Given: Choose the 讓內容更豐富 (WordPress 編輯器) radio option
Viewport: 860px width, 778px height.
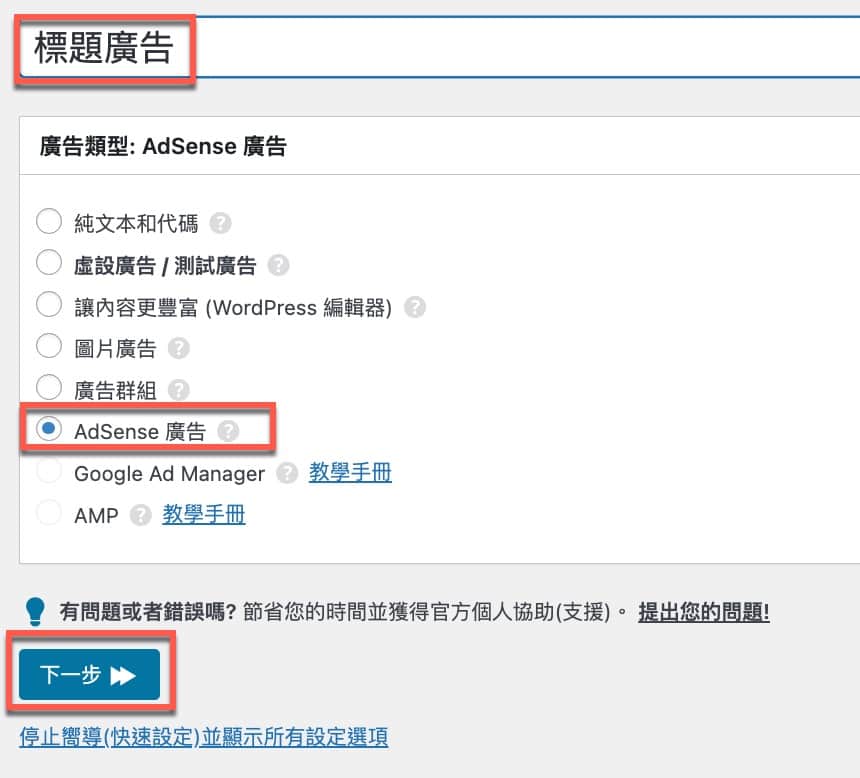Looking at the screenshot, I should (x=49, y=305).
